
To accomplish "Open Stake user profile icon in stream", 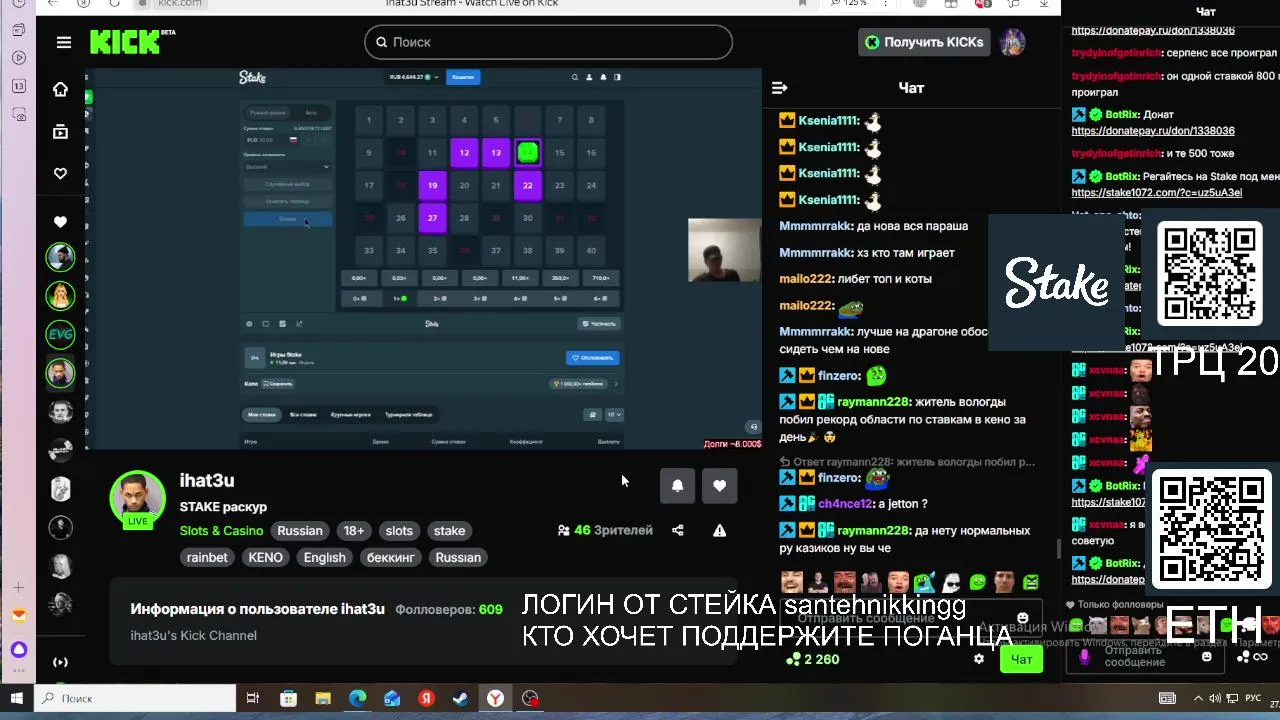I will pos(589,77).
